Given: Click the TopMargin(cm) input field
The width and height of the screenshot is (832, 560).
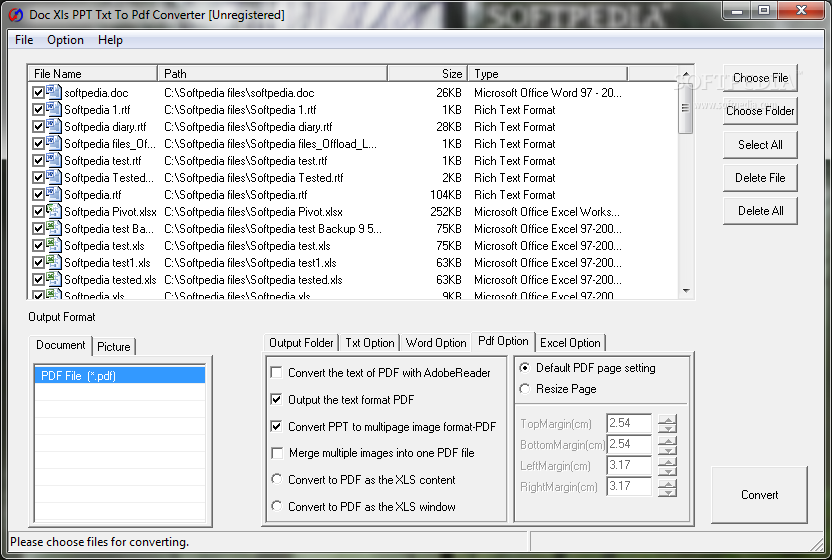Looking at the screenshot, I should (629, 423).
